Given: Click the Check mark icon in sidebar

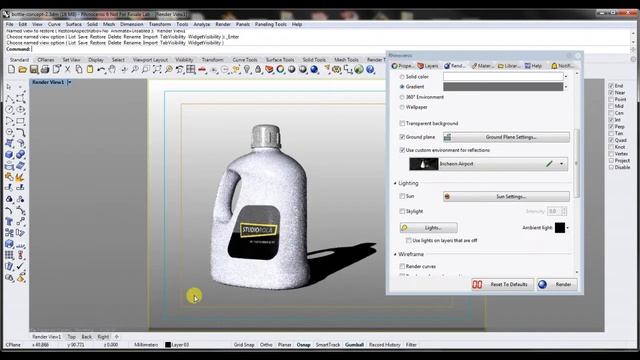Looking at the screenshot, I should [20, 266].
